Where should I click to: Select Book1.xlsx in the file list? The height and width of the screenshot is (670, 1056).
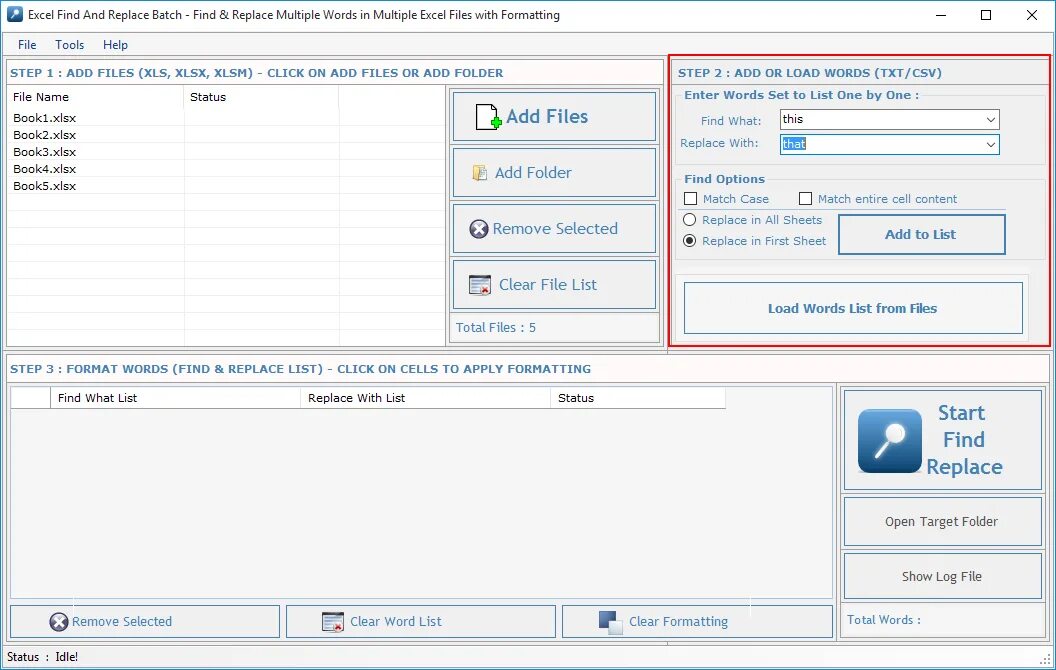(44, 118)
